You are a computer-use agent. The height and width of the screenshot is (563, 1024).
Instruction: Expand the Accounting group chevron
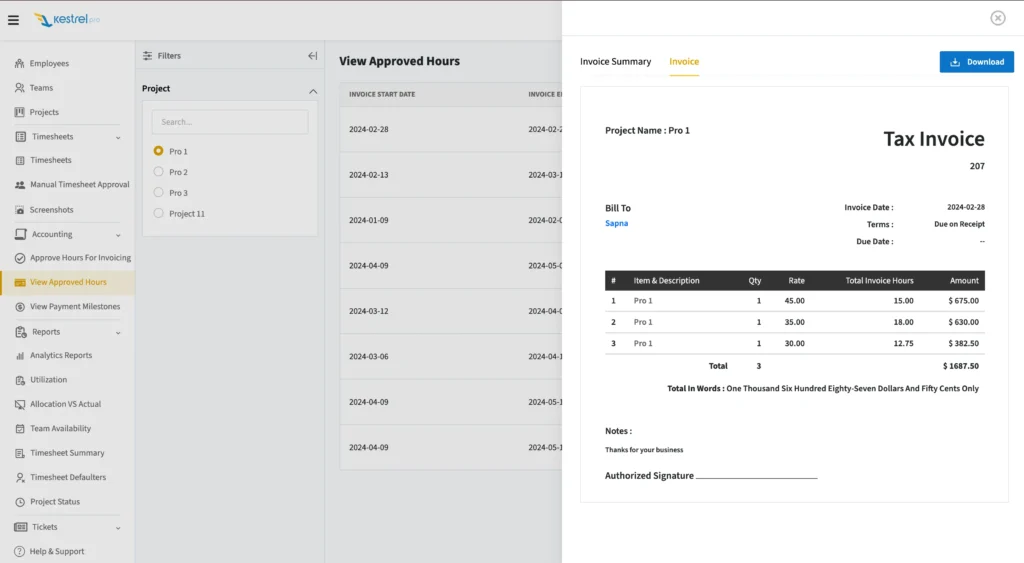pyautogui.click(x=118, y=234)
